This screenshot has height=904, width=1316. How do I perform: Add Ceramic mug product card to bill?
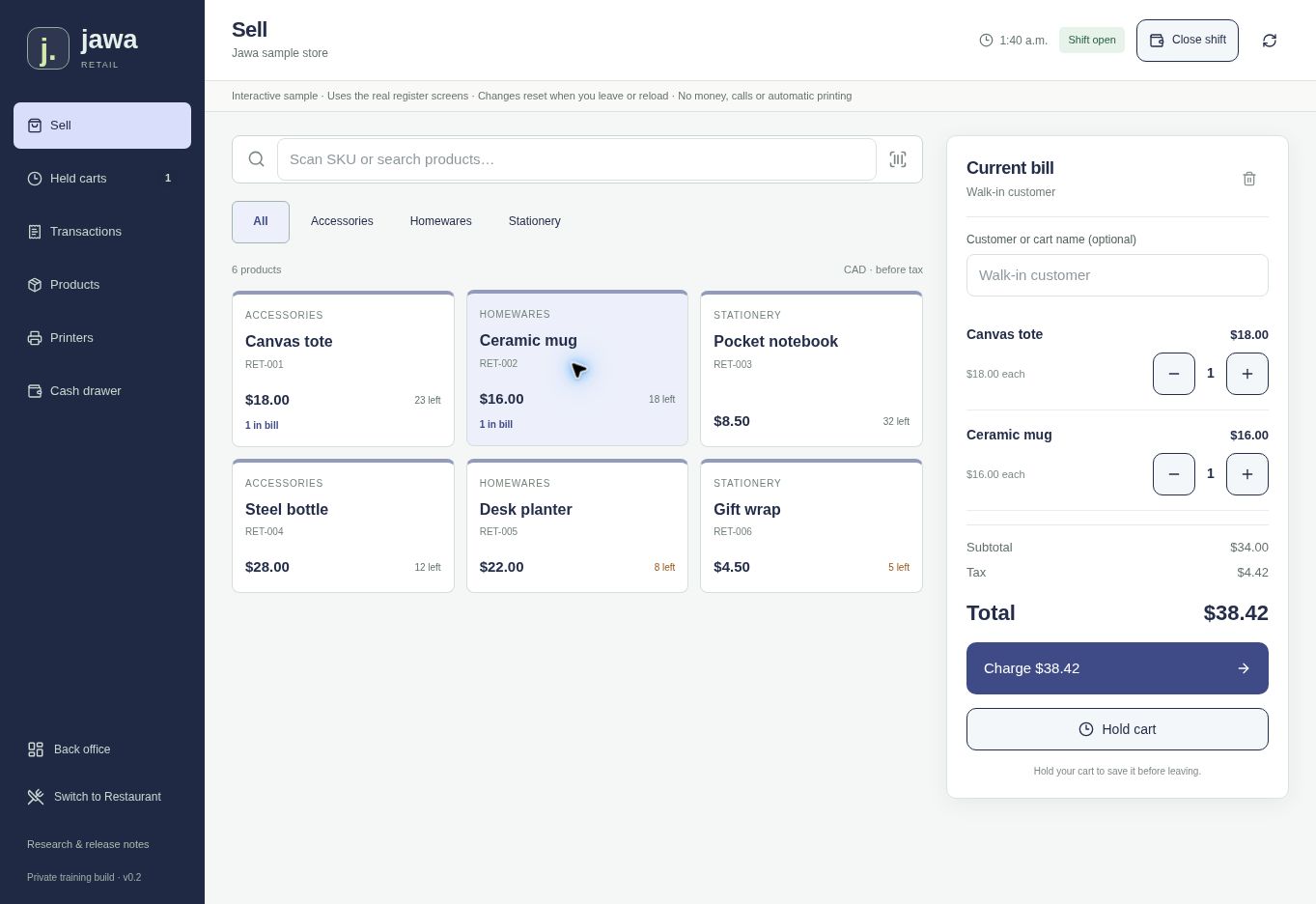pyautogui.click(x=577, y=368)
